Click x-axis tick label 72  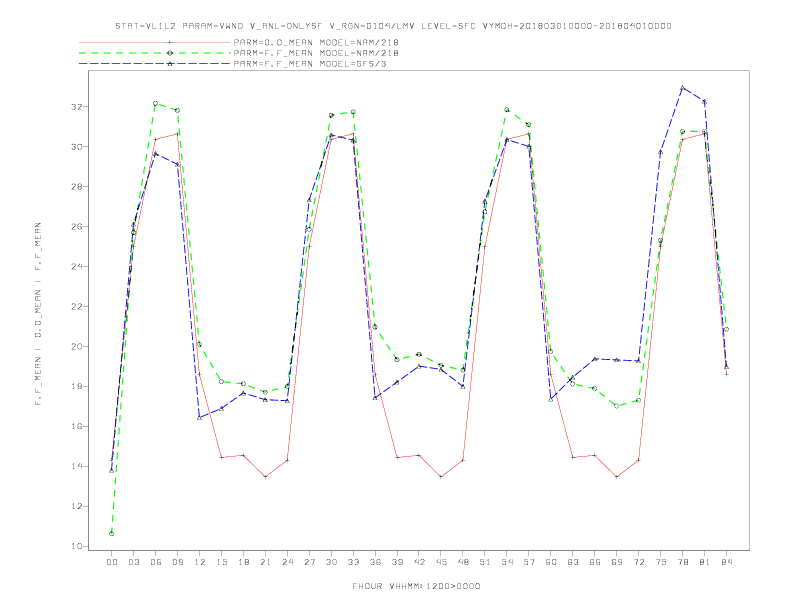(638, 562)
